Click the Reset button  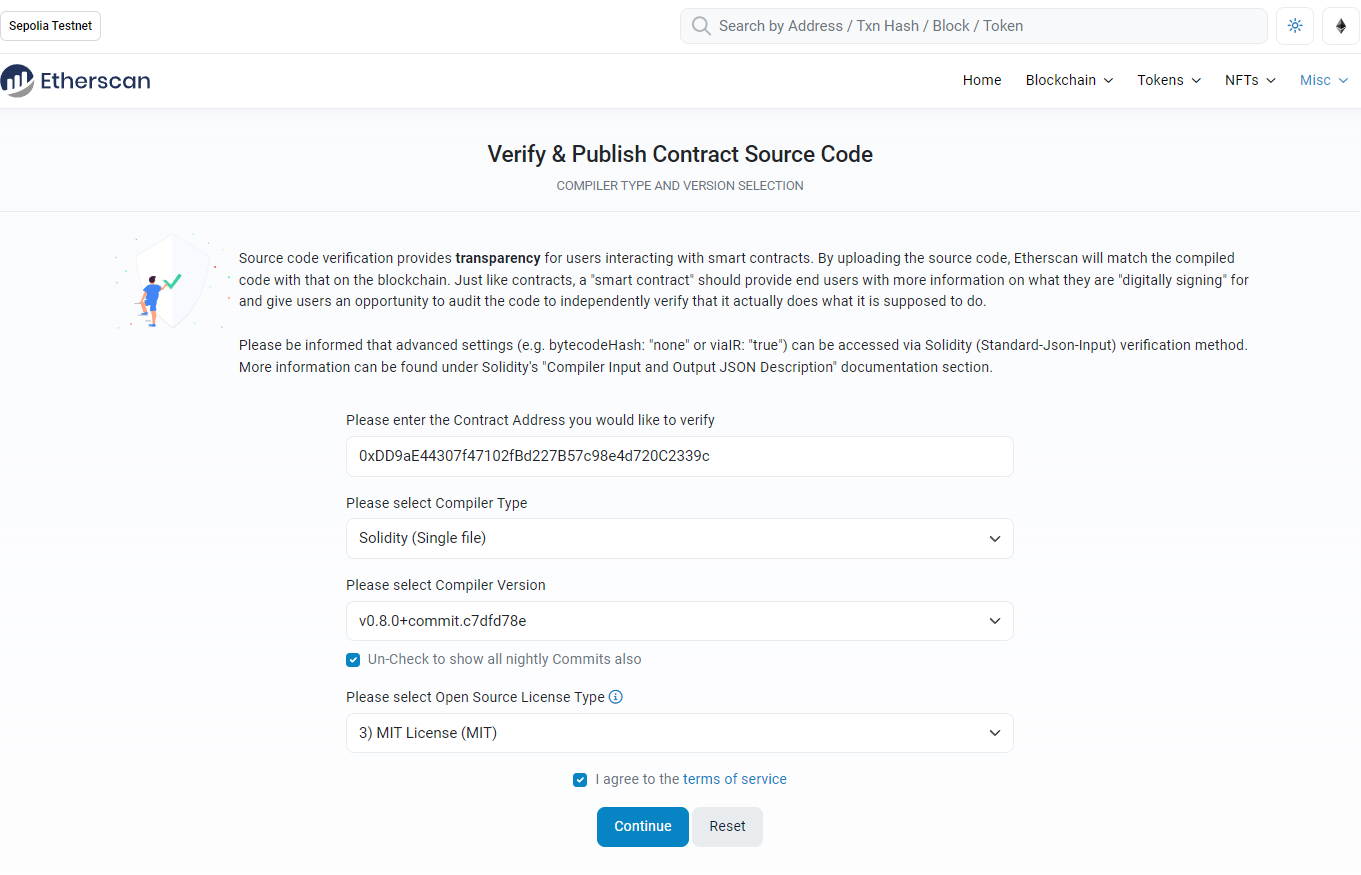(x=728, y=827)
